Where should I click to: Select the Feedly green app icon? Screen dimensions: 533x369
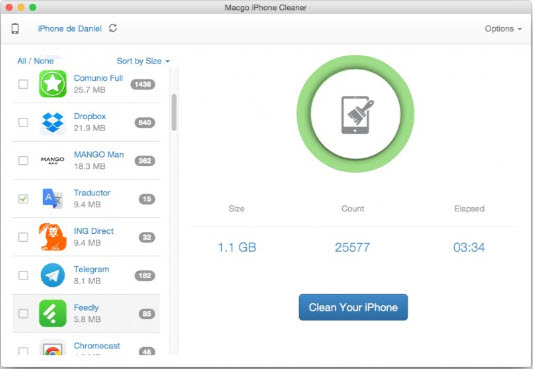[53, 313]
